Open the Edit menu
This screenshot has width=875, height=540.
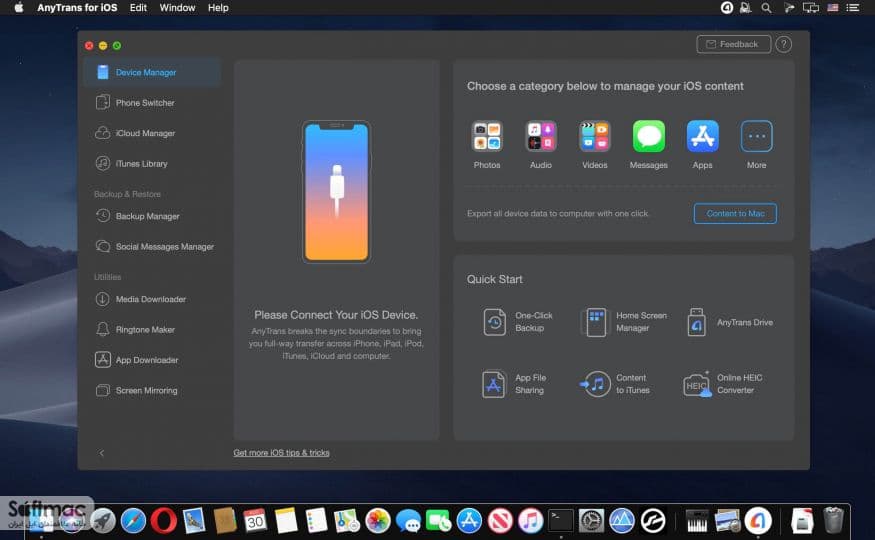point(138,8)
